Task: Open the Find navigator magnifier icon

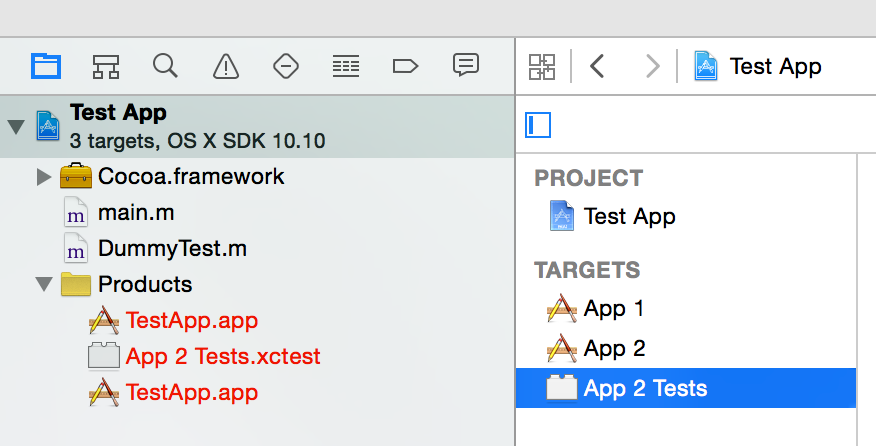Action: pos(165,67)
